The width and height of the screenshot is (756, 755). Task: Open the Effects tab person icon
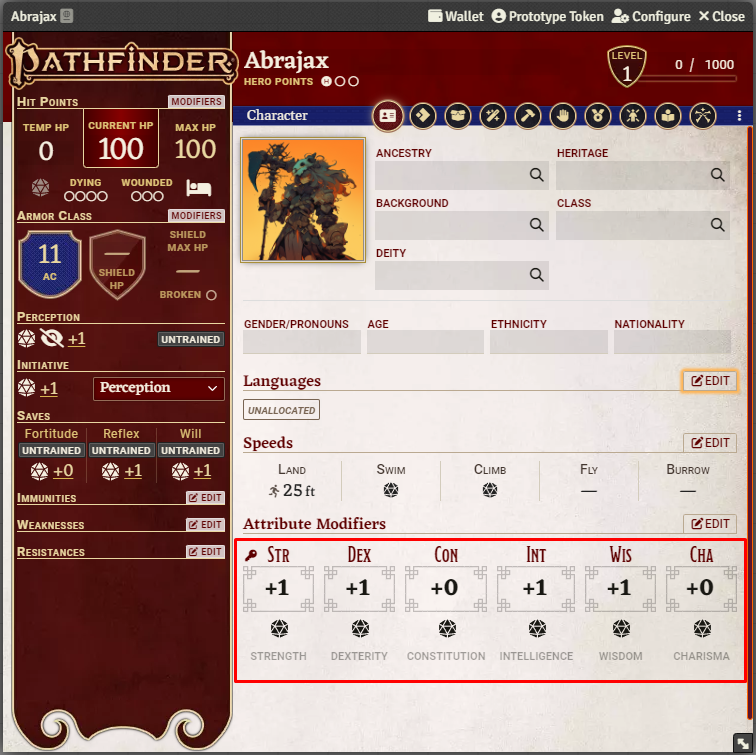pos(633,116)
